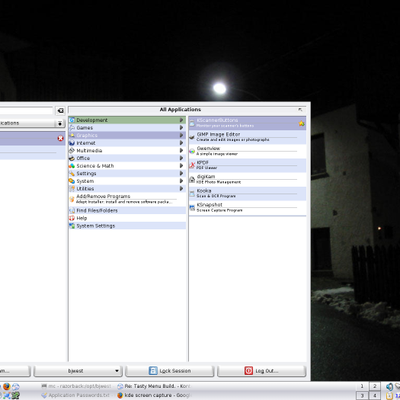This screenshot has height=400, width=400.
Task: Click the Add/Remove Programs icon
Action: (x=72, y=199)
